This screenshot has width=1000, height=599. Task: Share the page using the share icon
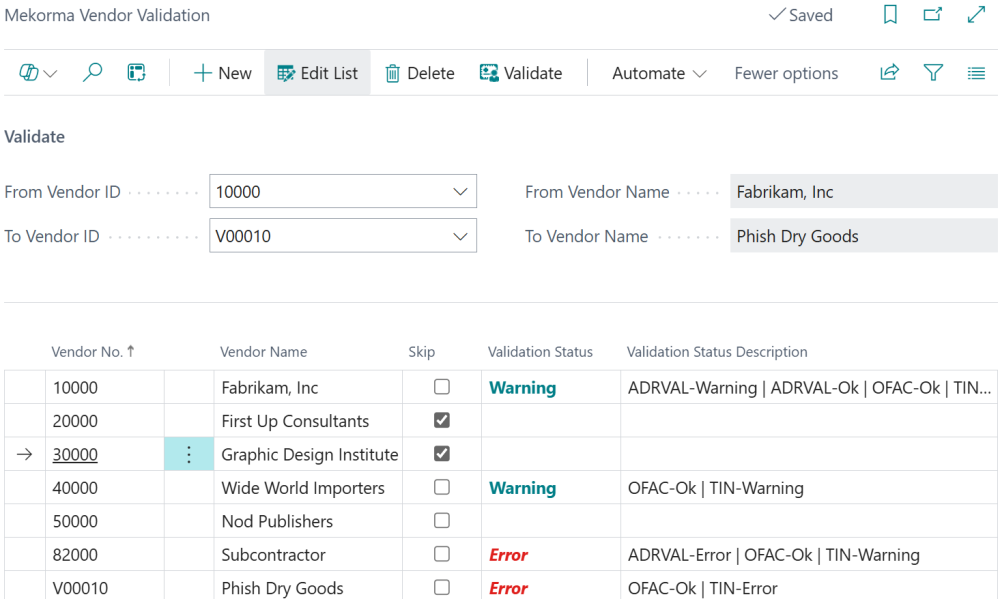click(889, 72)
